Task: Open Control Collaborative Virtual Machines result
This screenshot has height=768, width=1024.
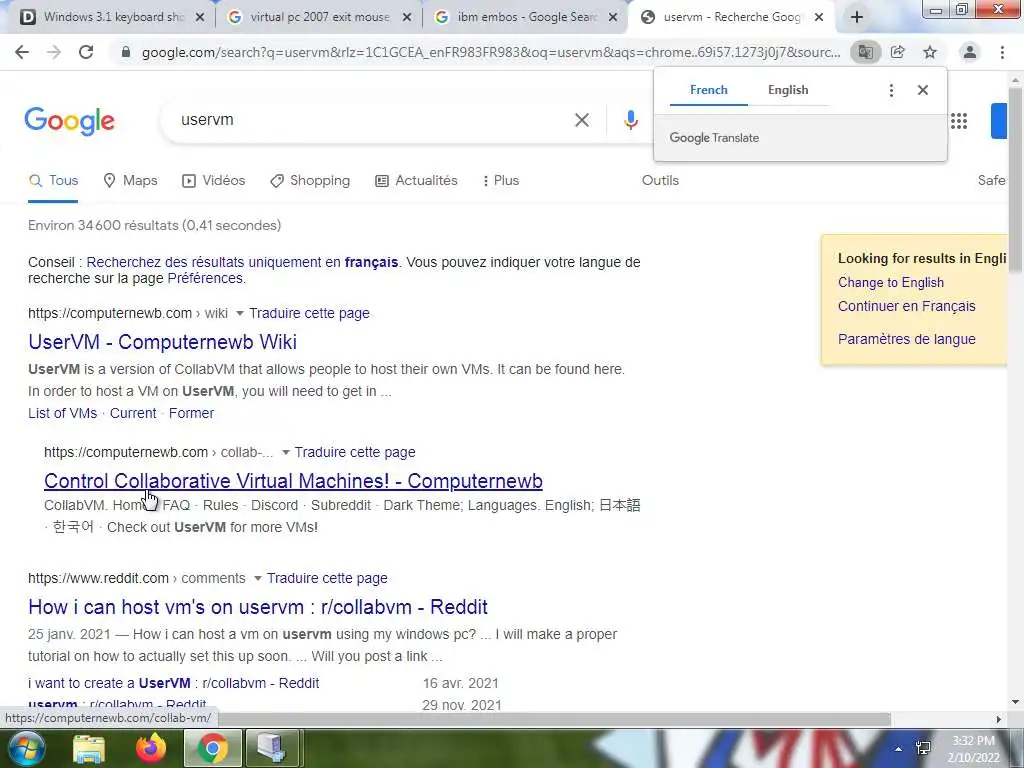Action: 293,481
